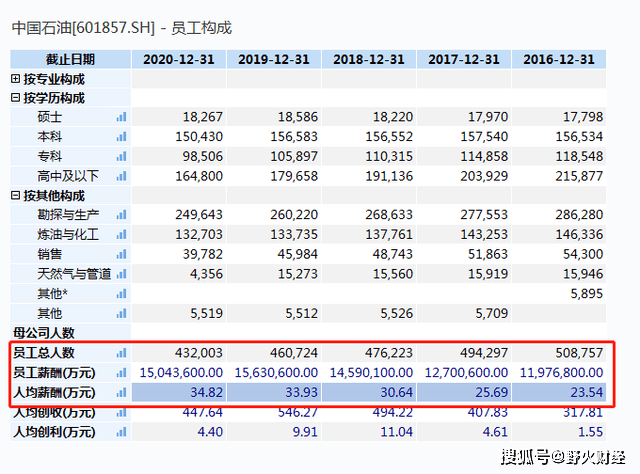Click the 母公司人数 row label
Image resolution: width=640 pixels, height=474 pixels.
pos(44,333)
